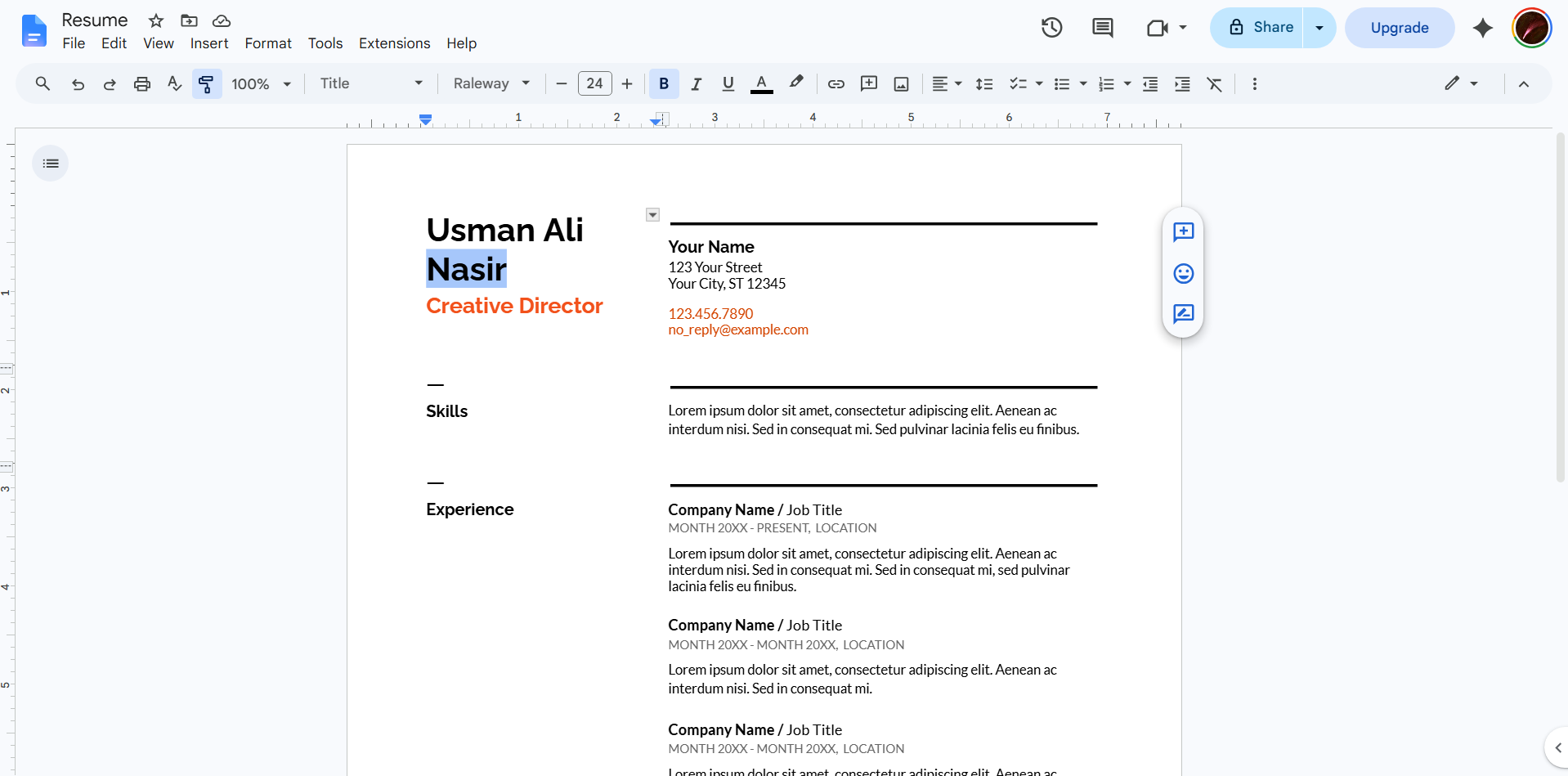Viewport: 1568px width, 776px height.
Task: Star the Resume document
Action: pos(156,20)
